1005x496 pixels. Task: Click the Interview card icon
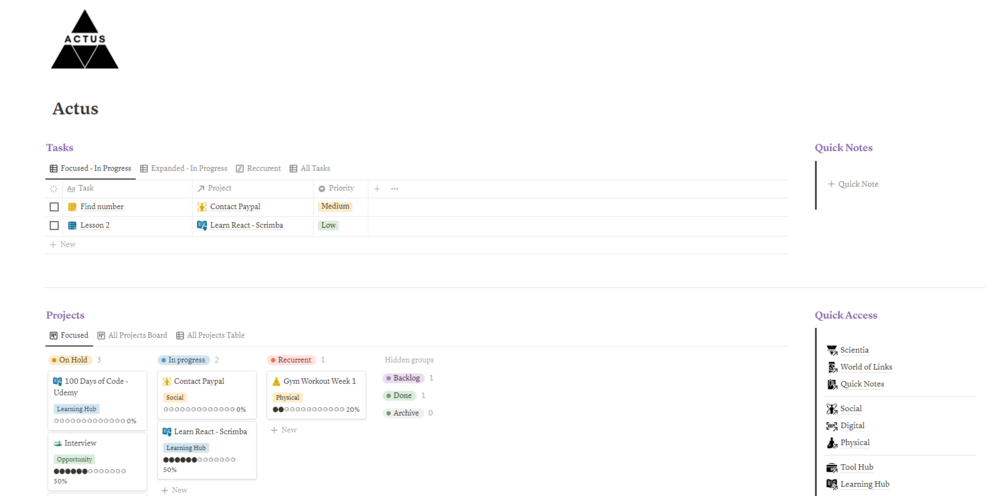tap(58, 443)
